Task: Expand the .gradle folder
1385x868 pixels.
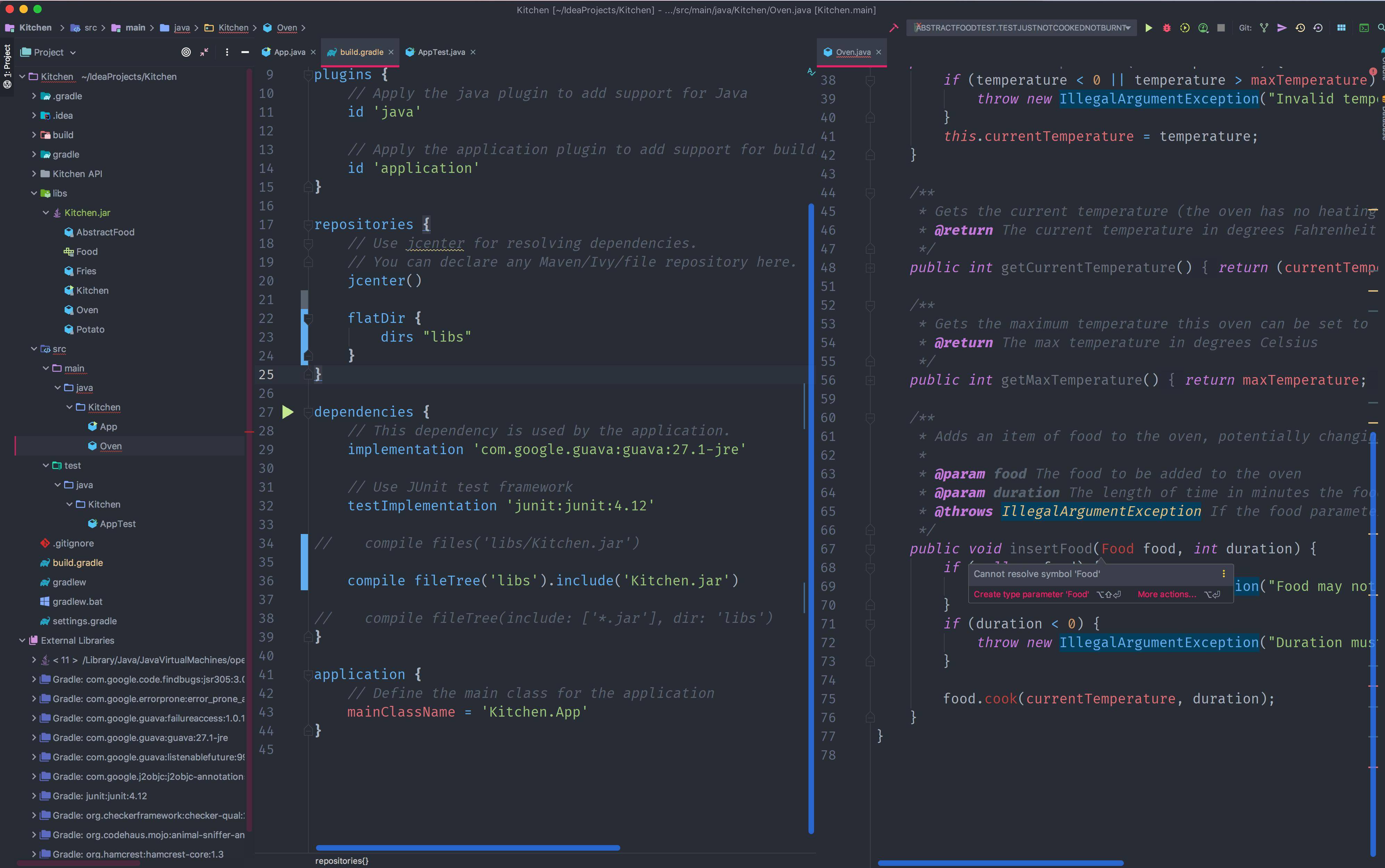Action: click(33, 96)
